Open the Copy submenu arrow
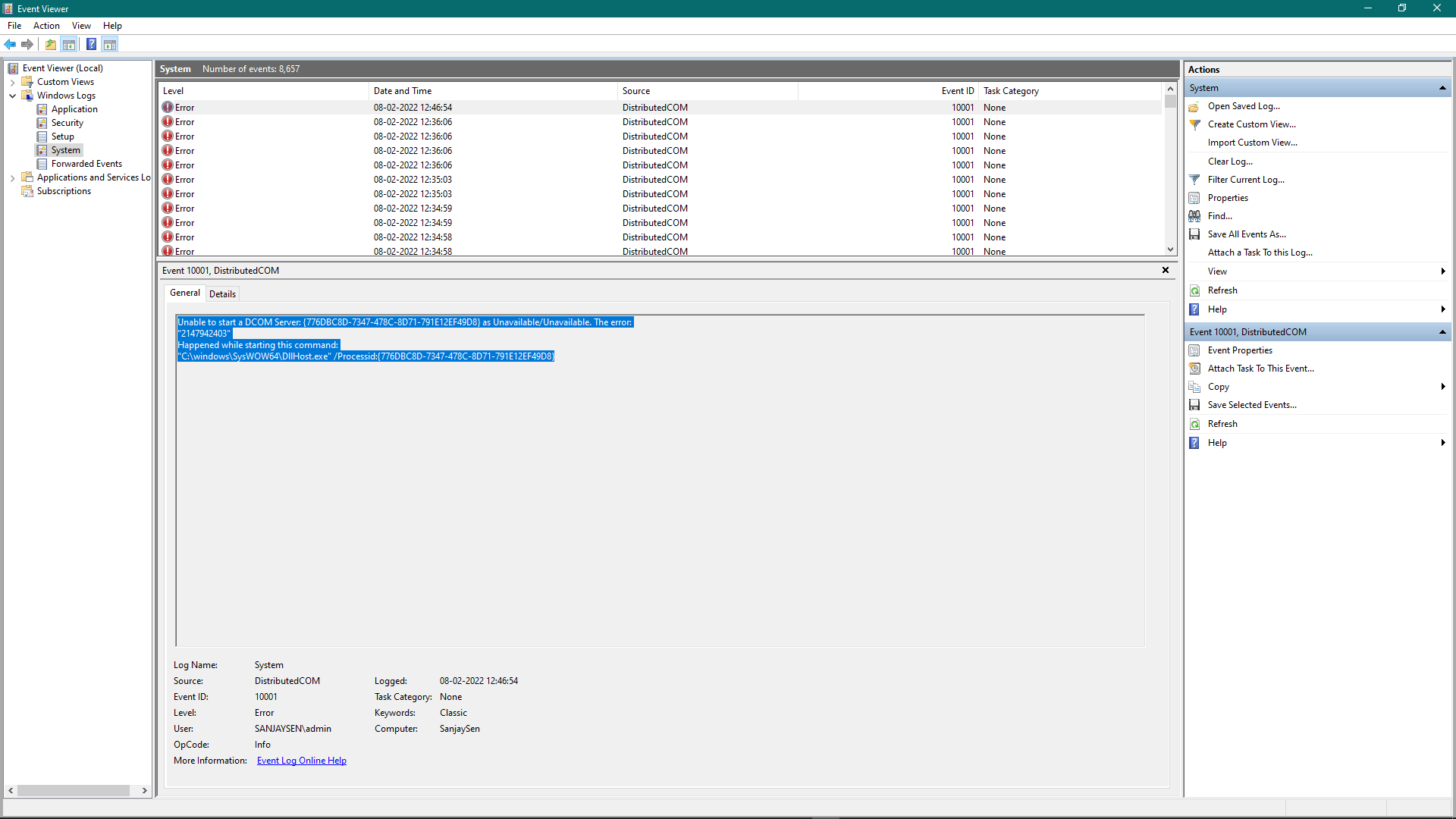 click(1443, 387)
